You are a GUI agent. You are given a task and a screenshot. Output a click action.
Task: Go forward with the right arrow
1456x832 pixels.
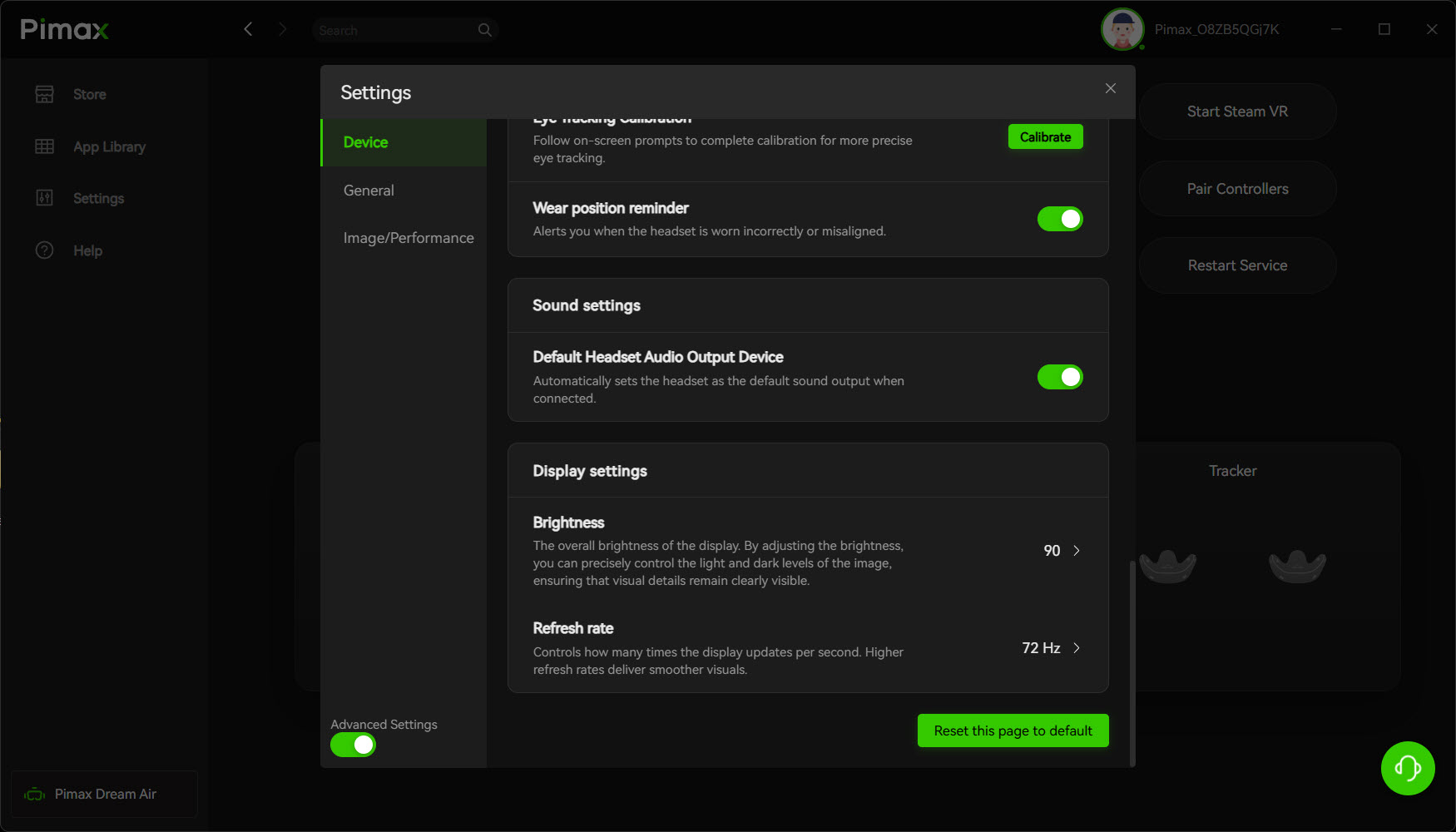pos(283,29)
